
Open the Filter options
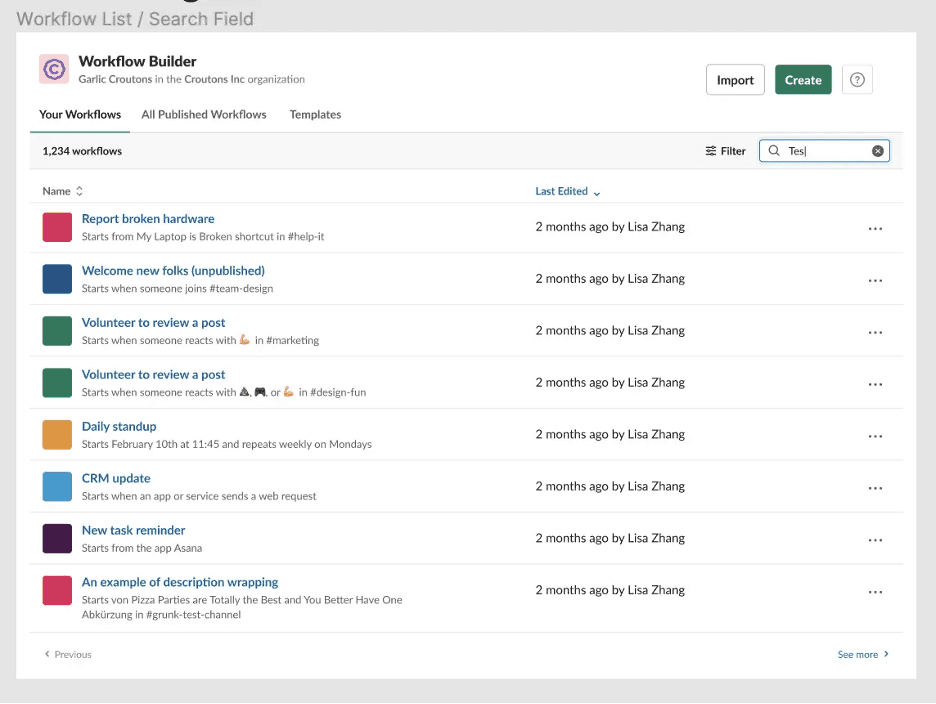tap(725, 150)
